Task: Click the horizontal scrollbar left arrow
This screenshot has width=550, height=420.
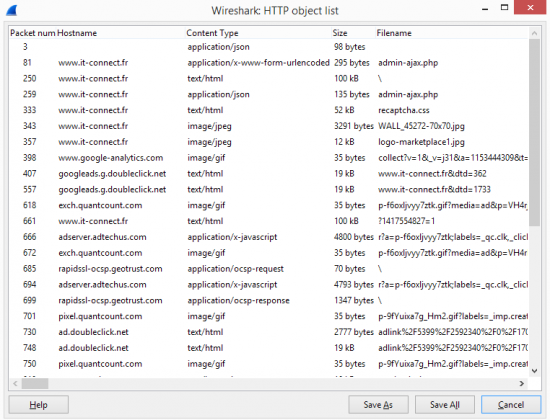Action: tap(15, 384)
